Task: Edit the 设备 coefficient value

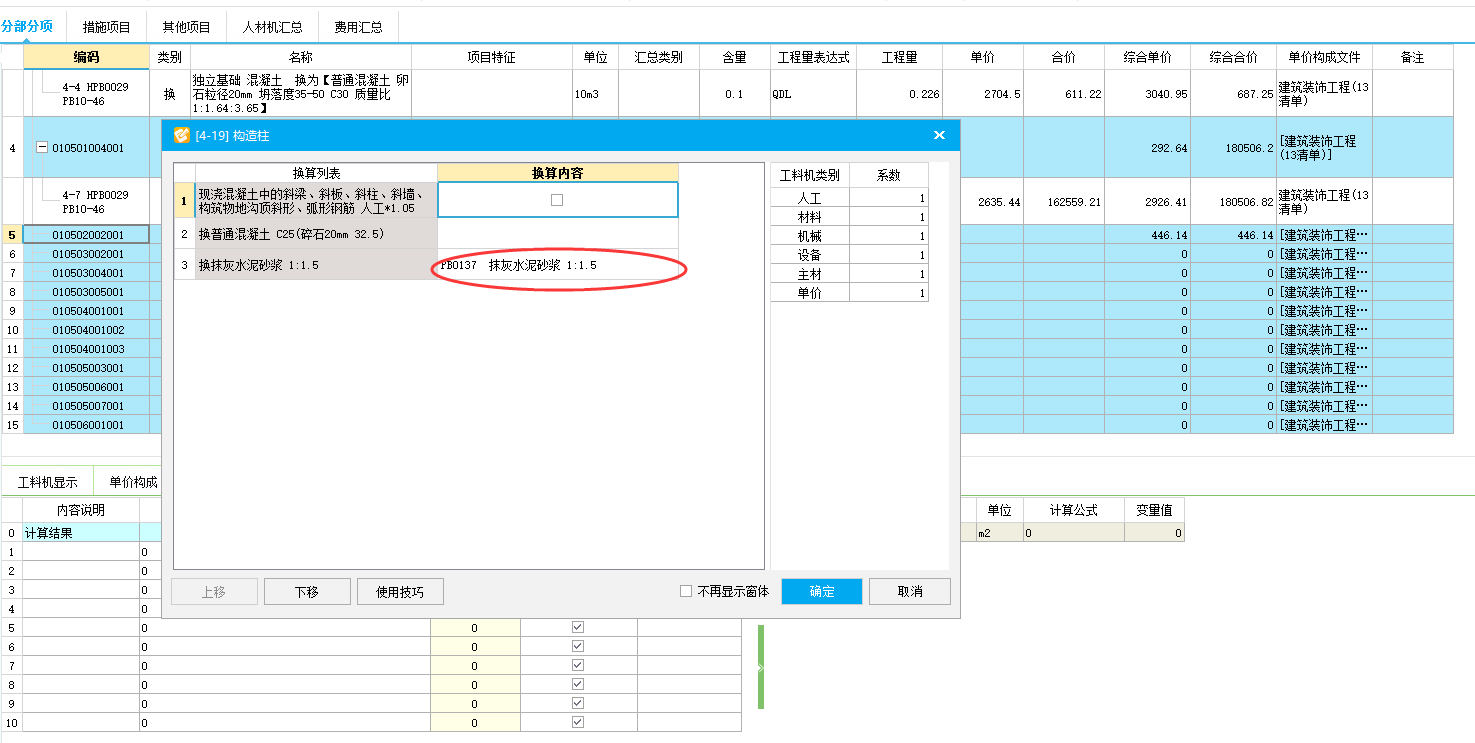Action: click(888, 255)
